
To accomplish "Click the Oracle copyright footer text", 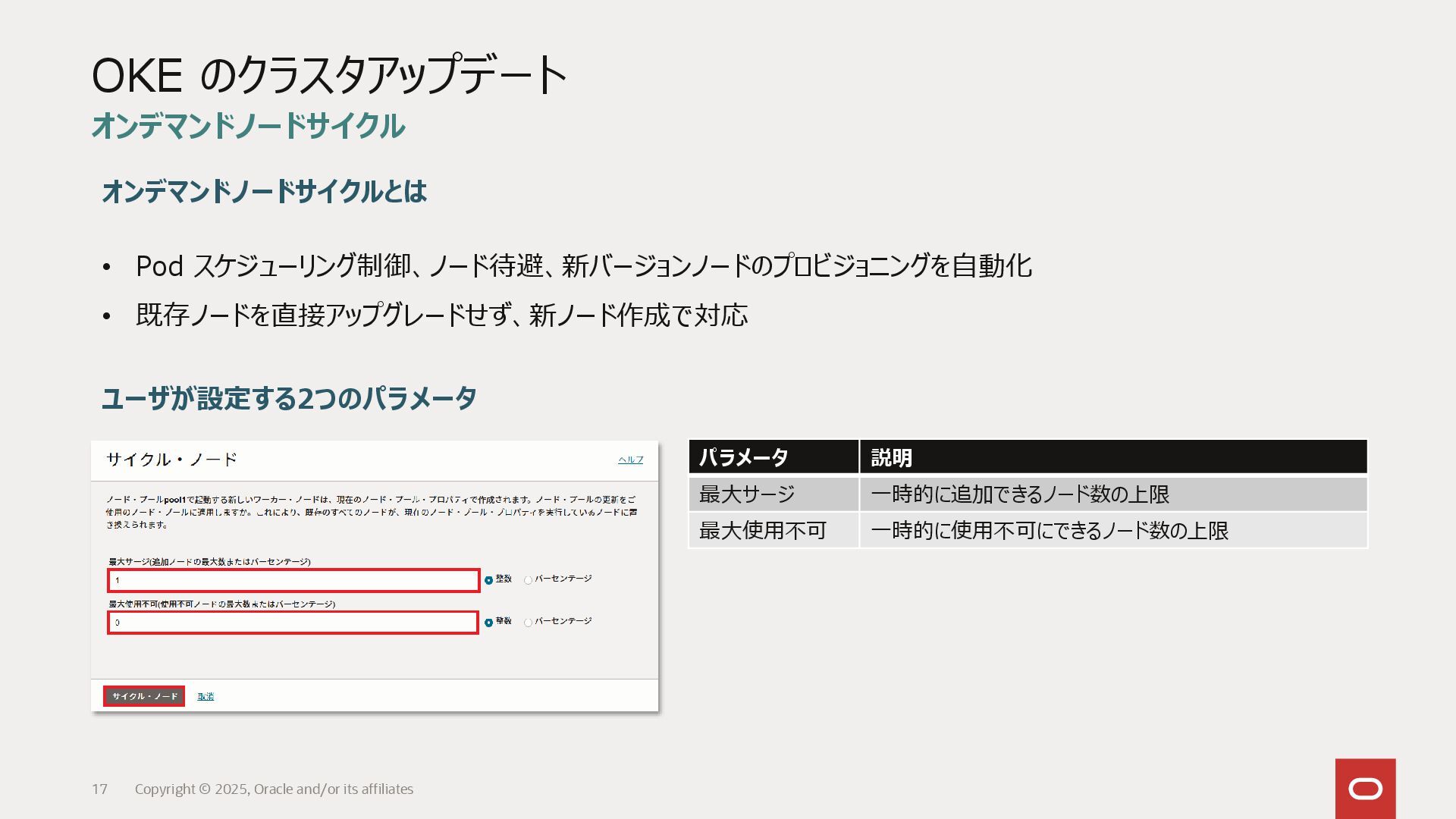I will [x=274, y=789].
